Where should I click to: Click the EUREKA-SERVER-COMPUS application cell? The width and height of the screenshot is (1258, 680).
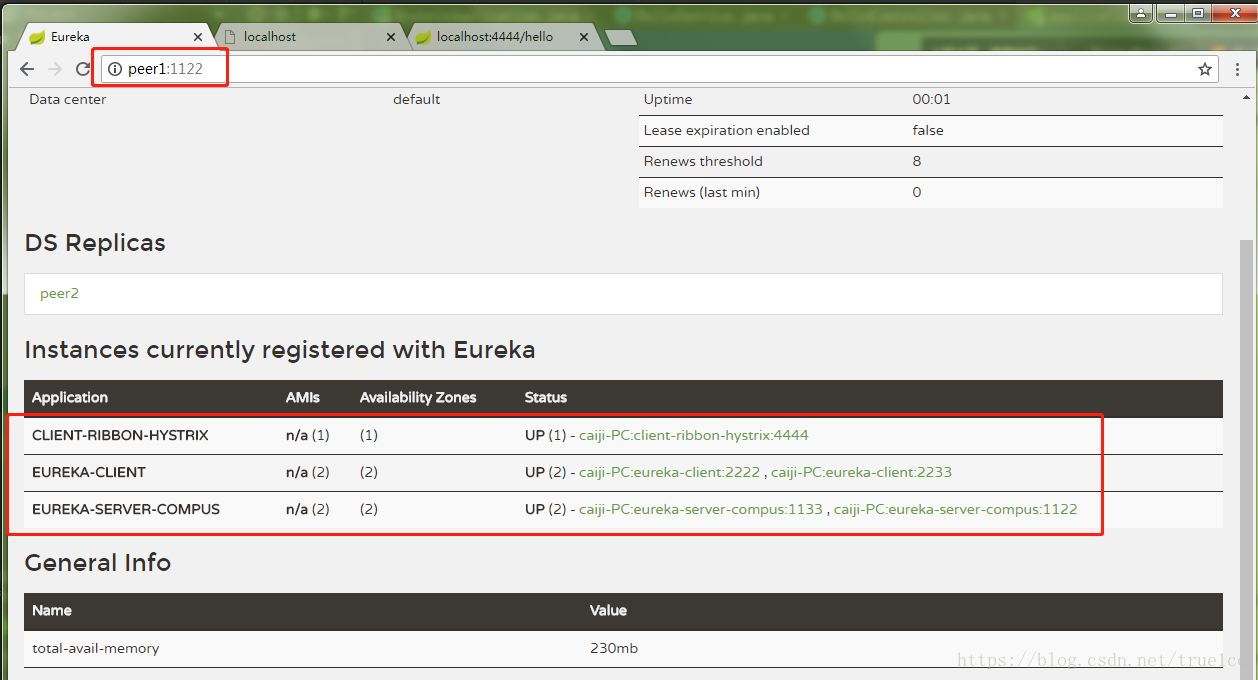[x=126, y=509]
